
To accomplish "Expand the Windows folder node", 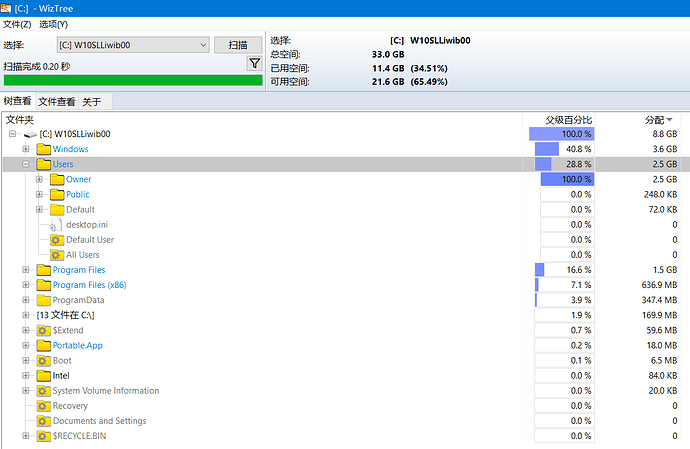I will [x=26, y=149].
